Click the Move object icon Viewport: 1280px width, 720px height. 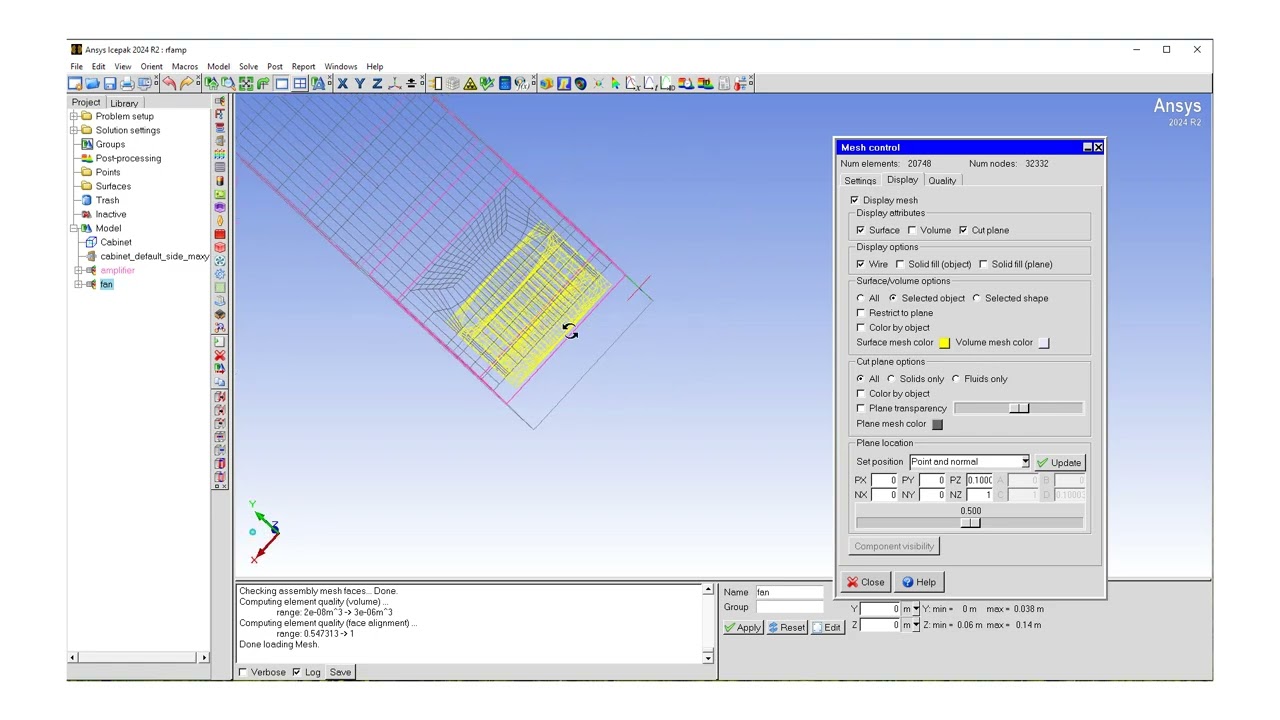[x=220, y=367]
